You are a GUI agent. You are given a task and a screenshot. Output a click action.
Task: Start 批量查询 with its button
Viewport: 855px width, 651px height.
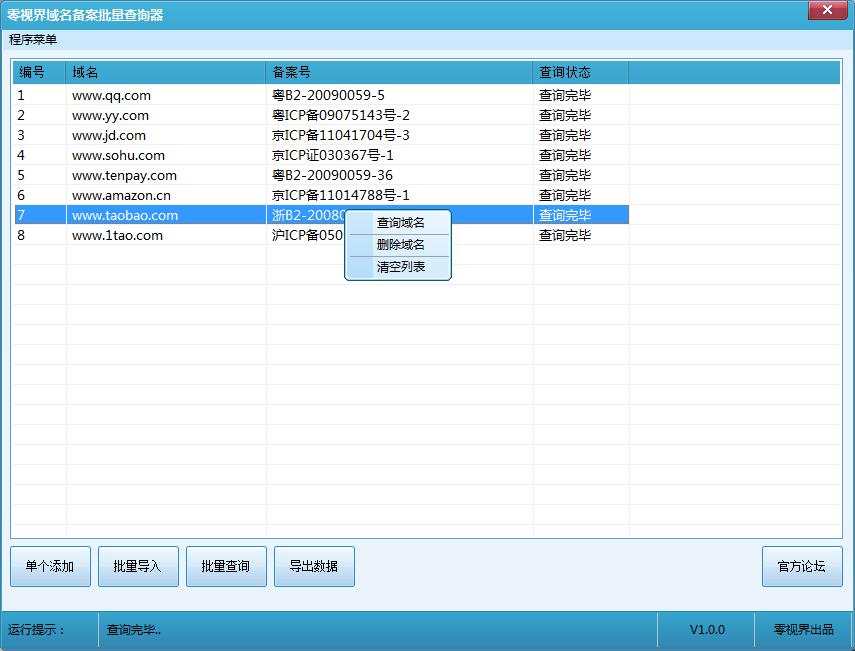pyautogui.click(x=226, y=566)
